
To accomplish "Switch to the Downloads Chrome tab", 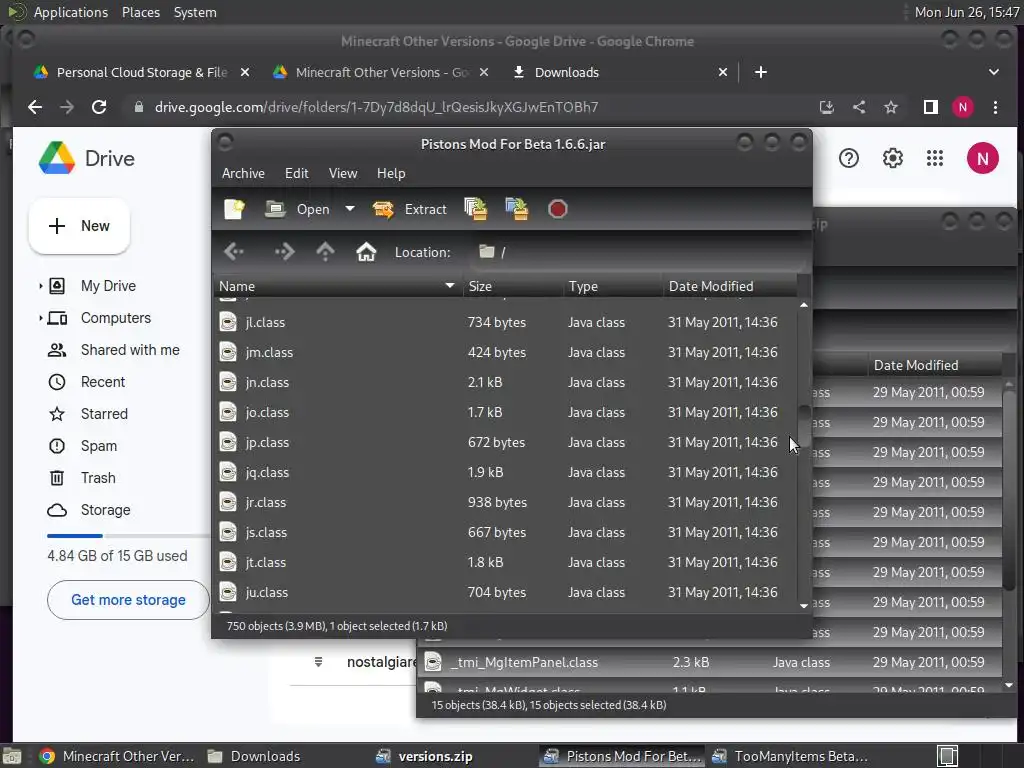I will (x=567, y=72).
